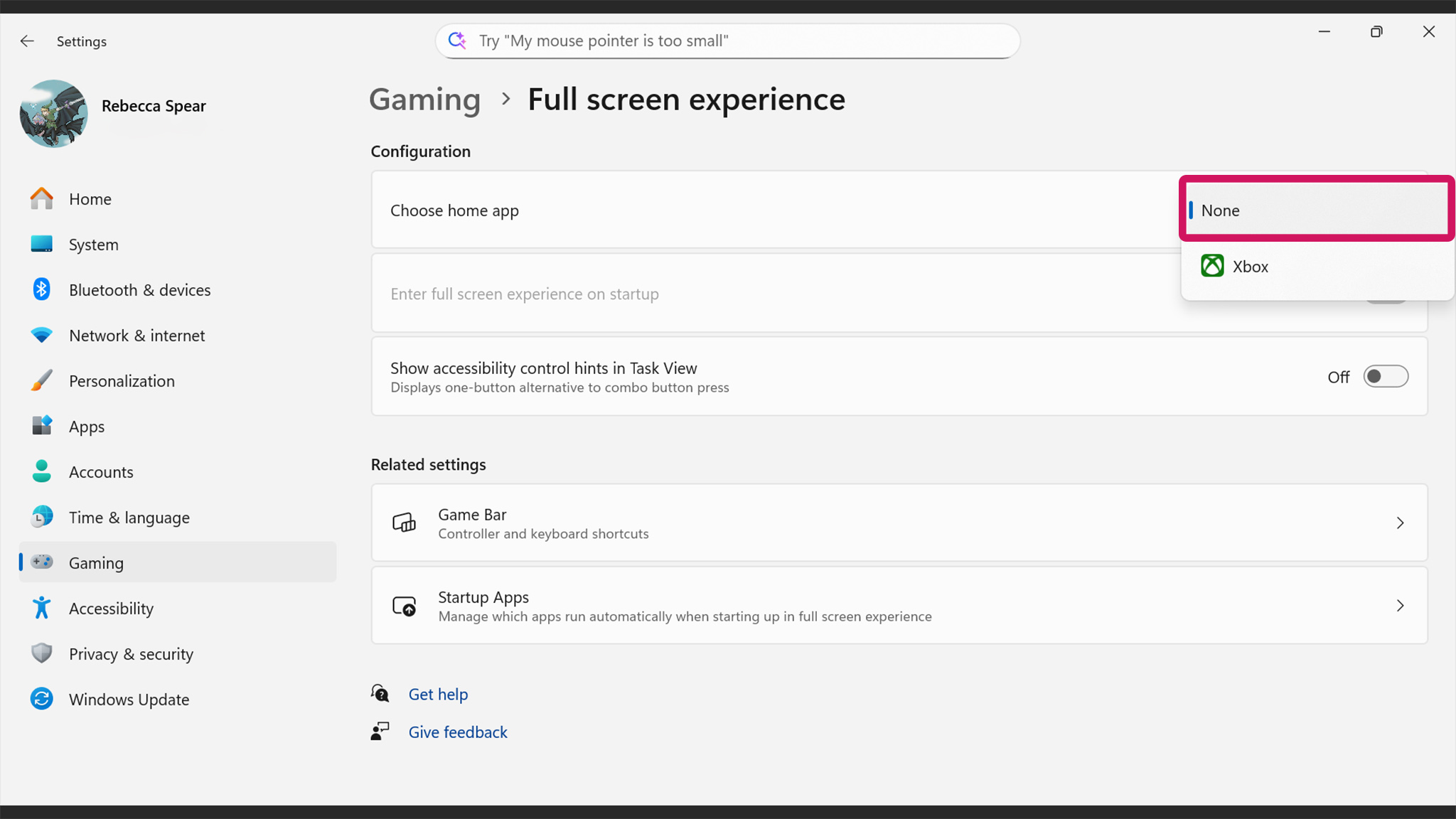Open Rebecca Spear's profile picture
This screenshot has width=1456, height=819.
tap(53, 114)
